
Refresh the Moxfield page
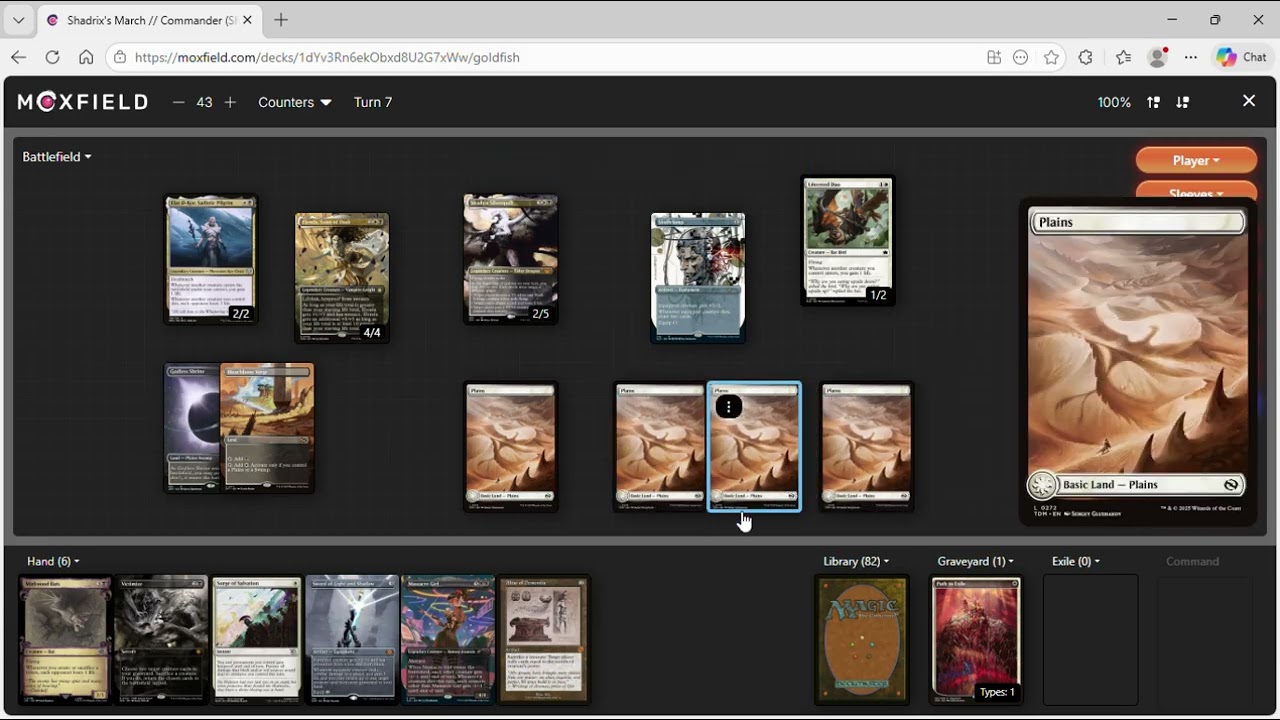tap(53, 57)
